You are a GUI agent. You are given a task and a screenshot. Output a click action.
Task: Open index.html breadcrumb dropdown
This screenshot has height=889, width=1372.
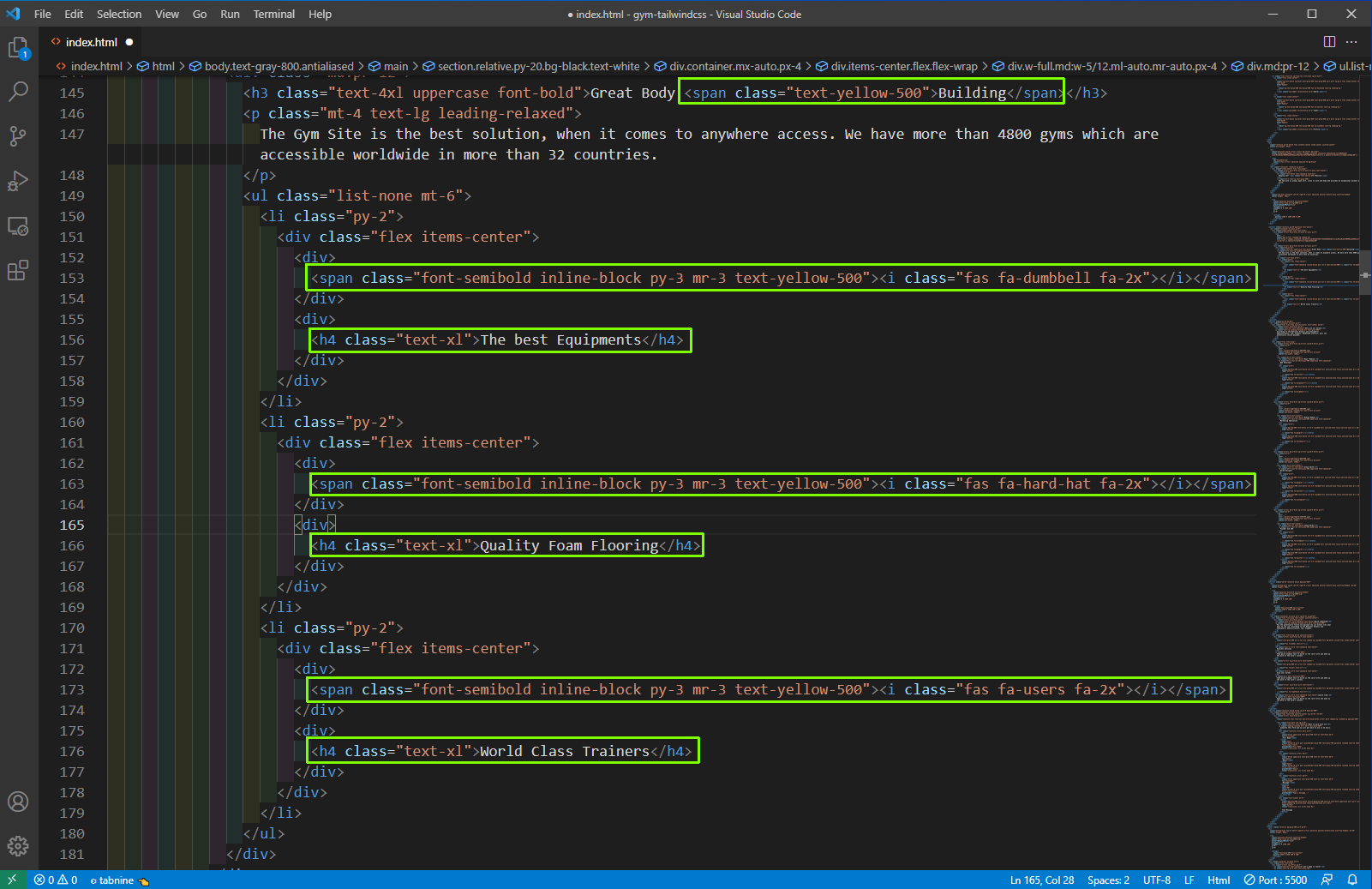pyautogui.click(x=89, y=66)
